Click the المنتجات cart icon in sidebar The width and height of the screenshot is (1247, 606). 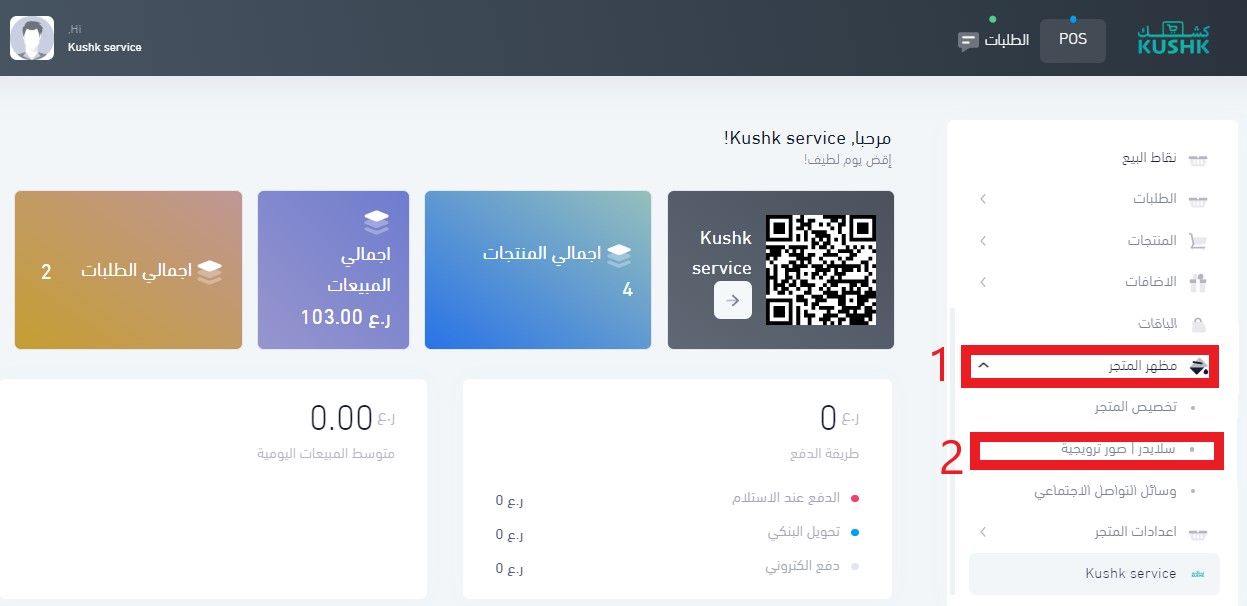tap(1198, 241)
